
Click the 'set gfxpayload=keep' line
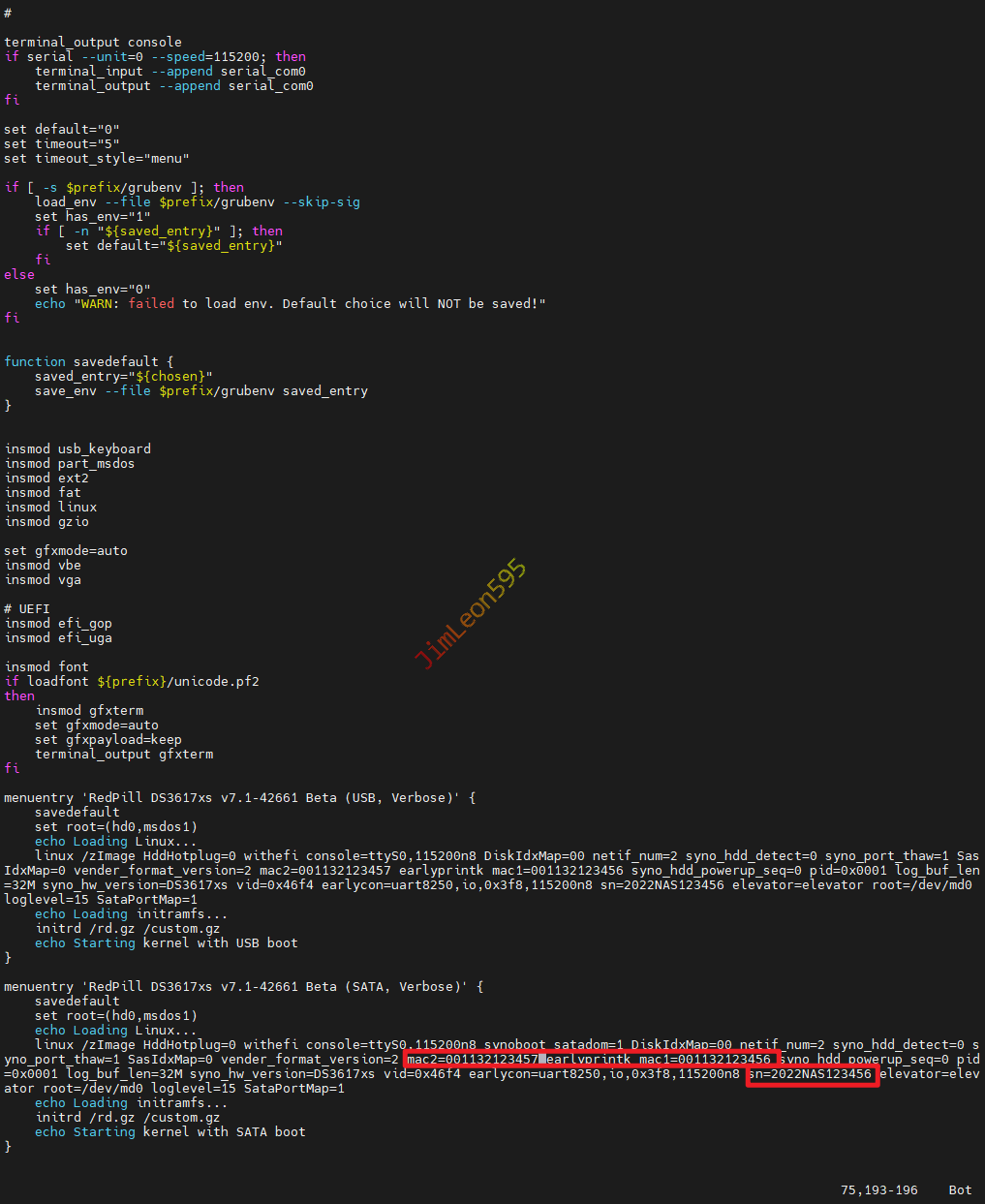pyautogui.click(x=108, y=740)
